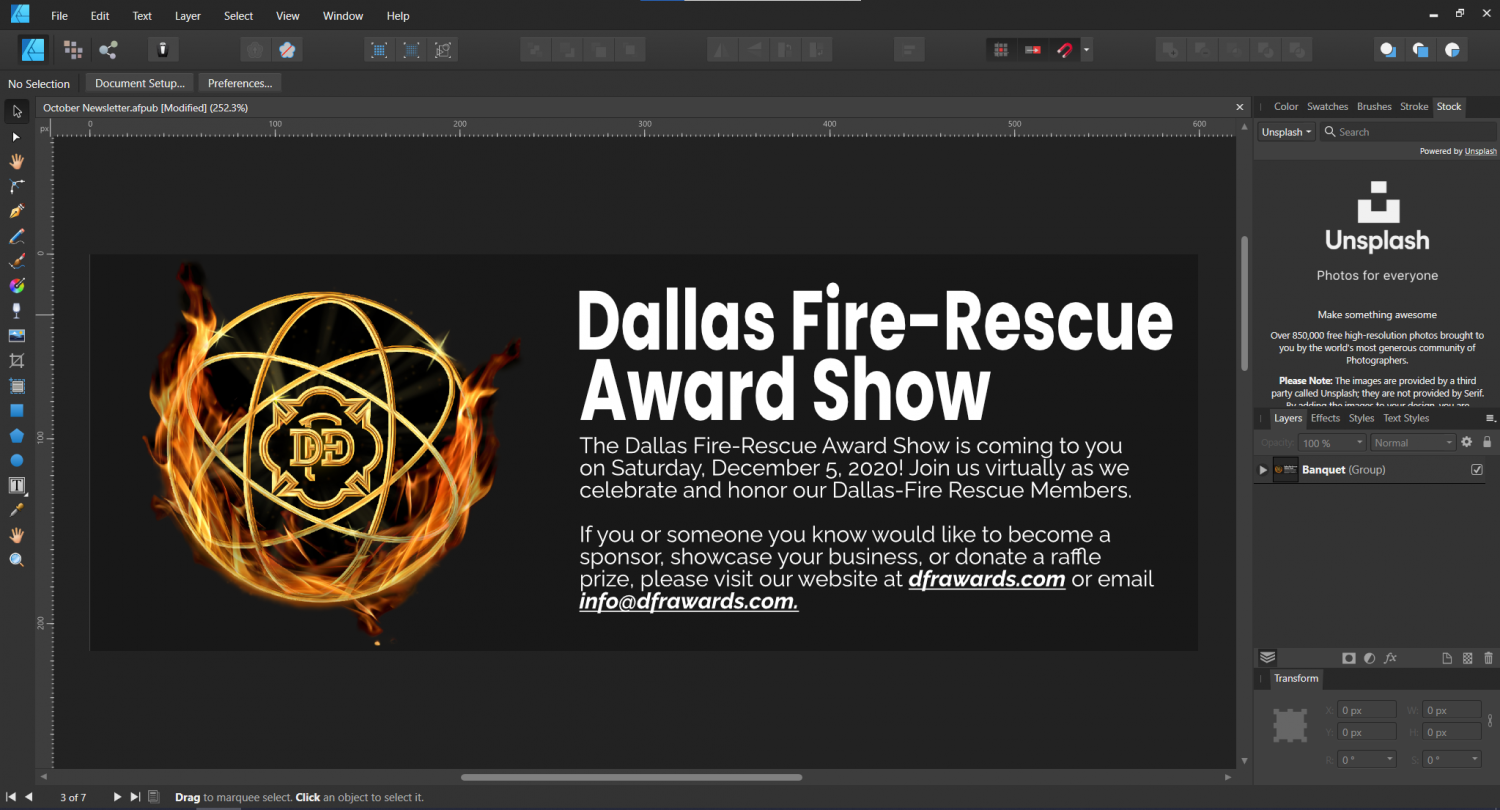Open the Preflight icon in toolbar

click(x=163, y=49)
